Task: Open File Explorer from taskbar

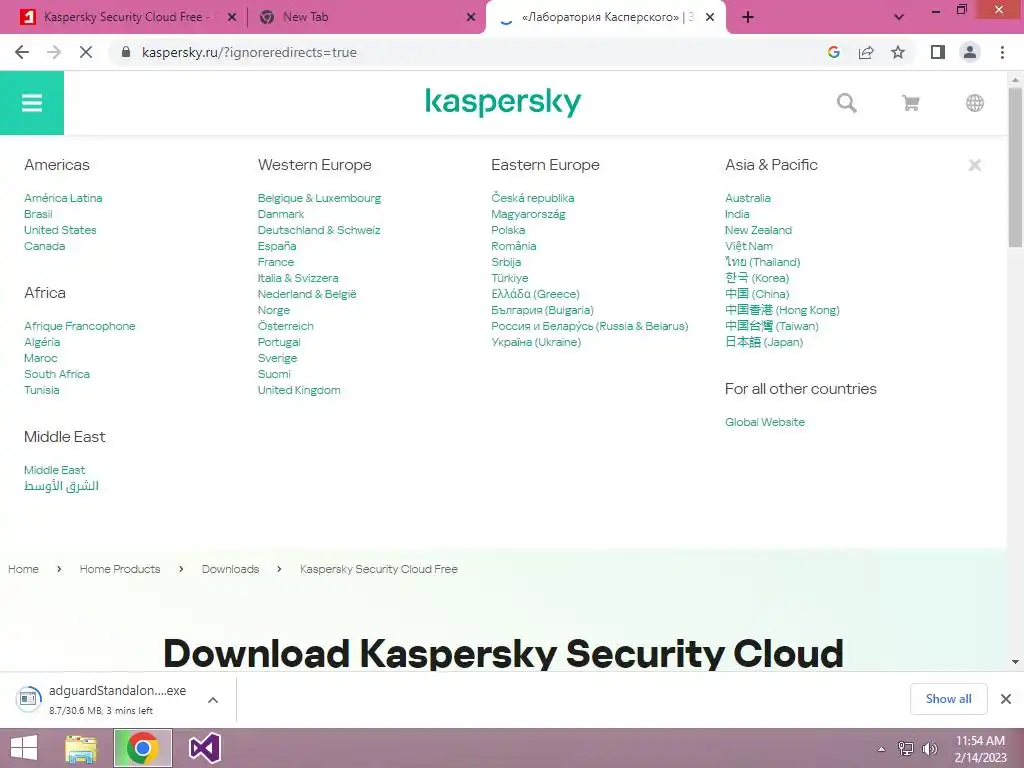Action: 80,748
